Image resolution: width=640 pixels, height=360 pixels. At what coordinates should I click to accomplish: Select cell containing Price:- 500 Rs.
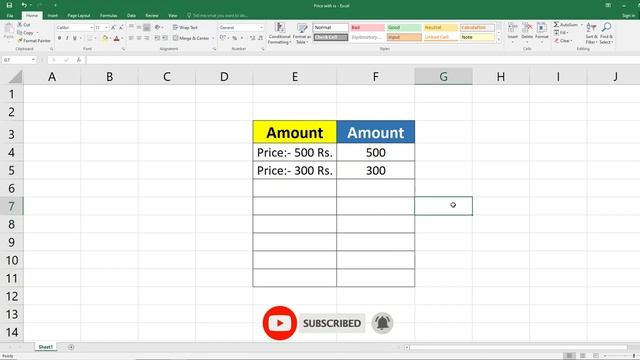pos(295,152)
